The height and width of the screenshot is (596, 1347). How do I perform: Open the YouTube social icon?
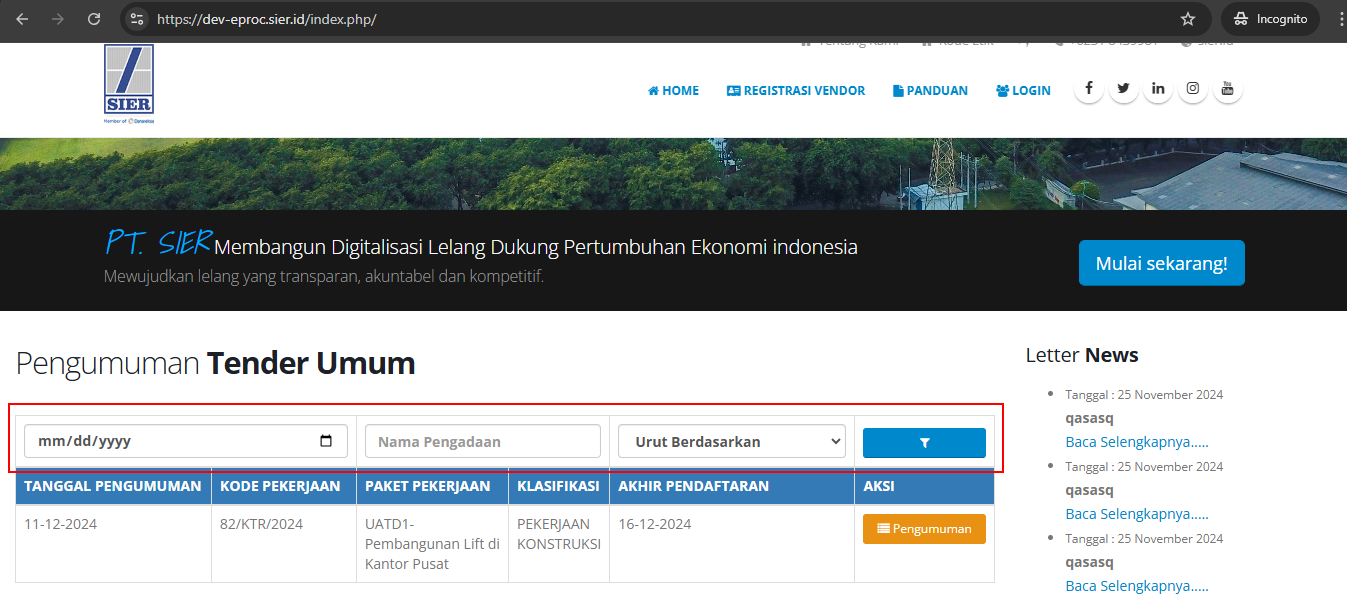(1228, 89)
